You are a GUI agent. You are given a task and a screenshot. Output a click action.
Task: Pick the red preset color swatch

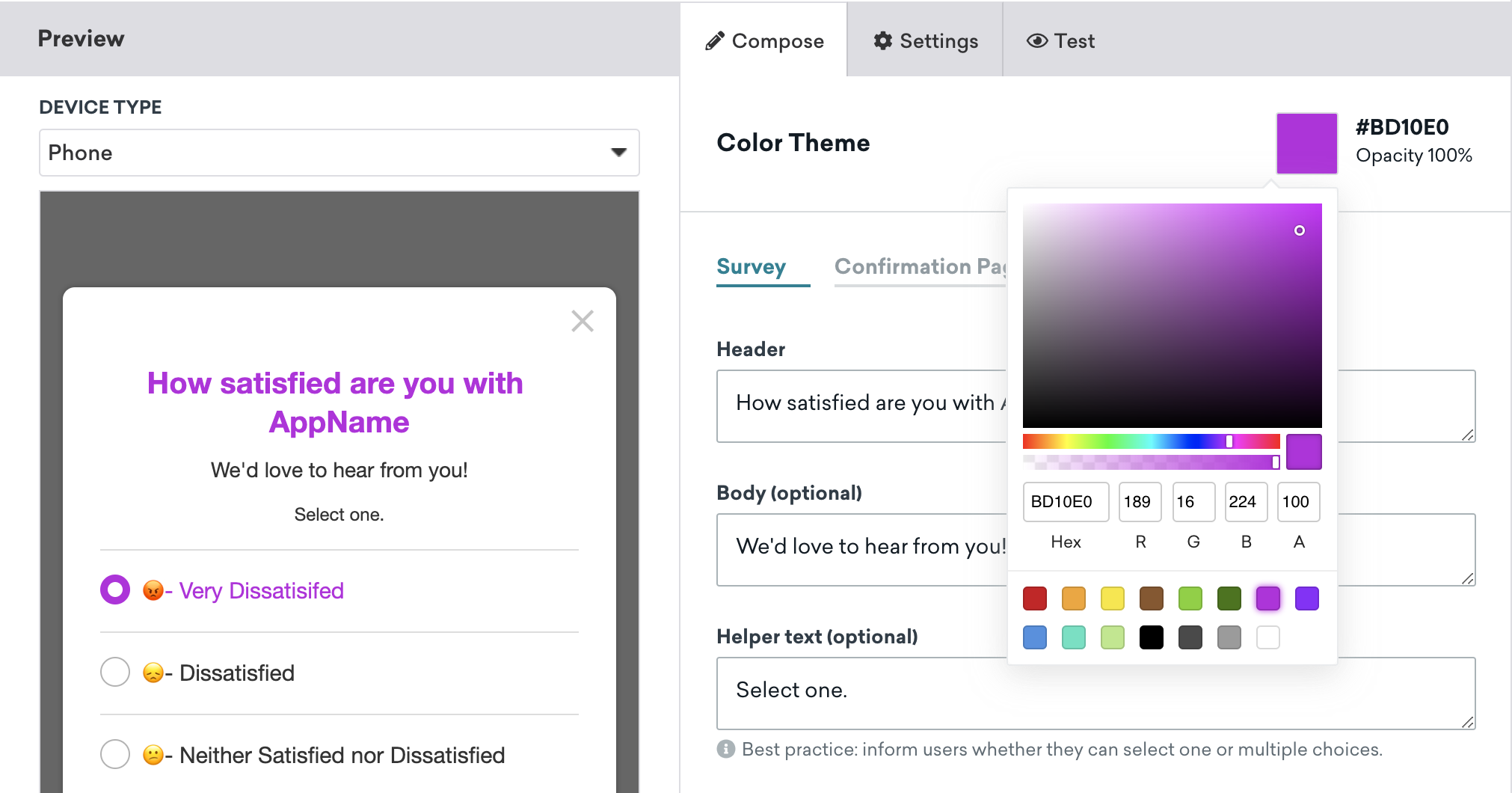(x=1035, y=598)
